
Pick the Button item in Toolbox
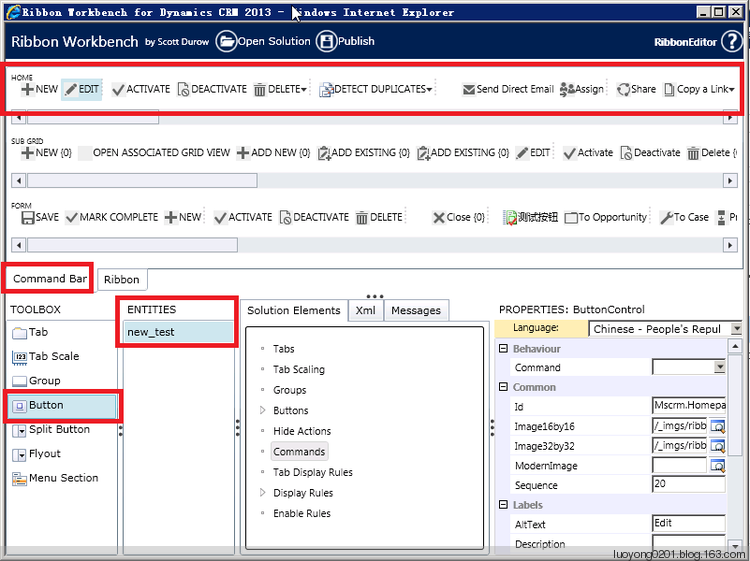(63, 406)
